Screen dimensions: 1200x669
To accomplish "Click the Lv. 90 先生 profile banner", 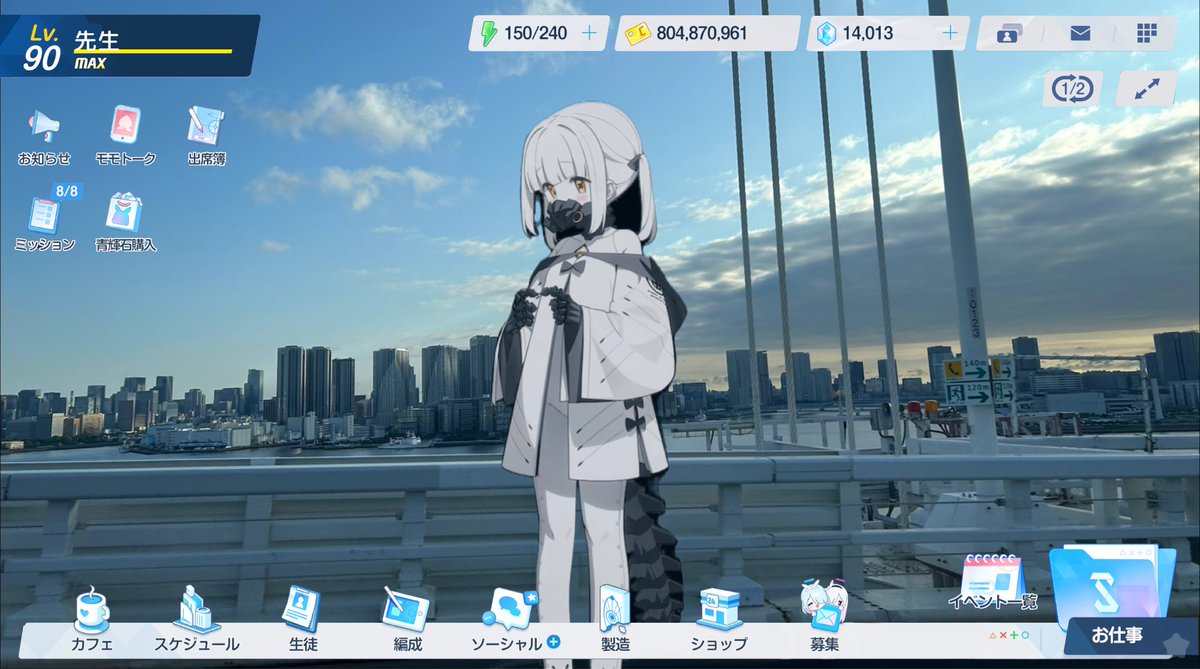I will (x=128, y=44).
